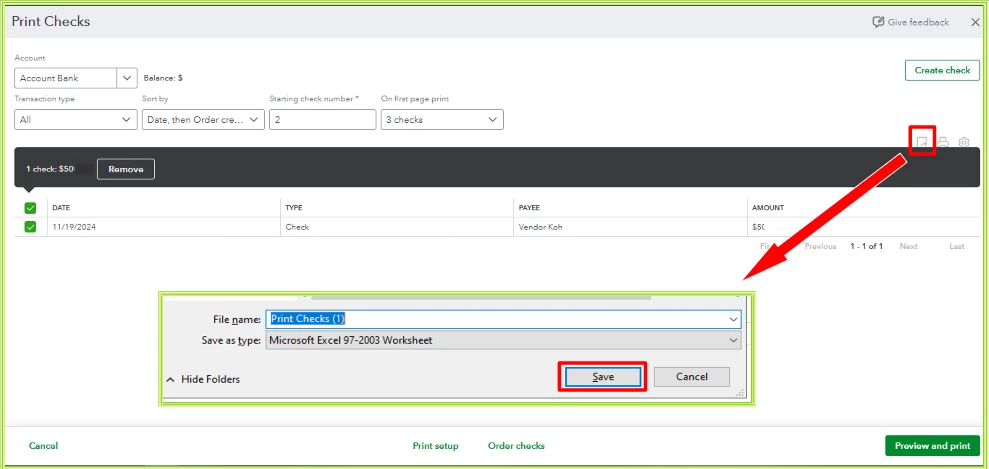Uncheck the 11/19/2024 check row
This screenshot has width=989, height=469.
30,227
